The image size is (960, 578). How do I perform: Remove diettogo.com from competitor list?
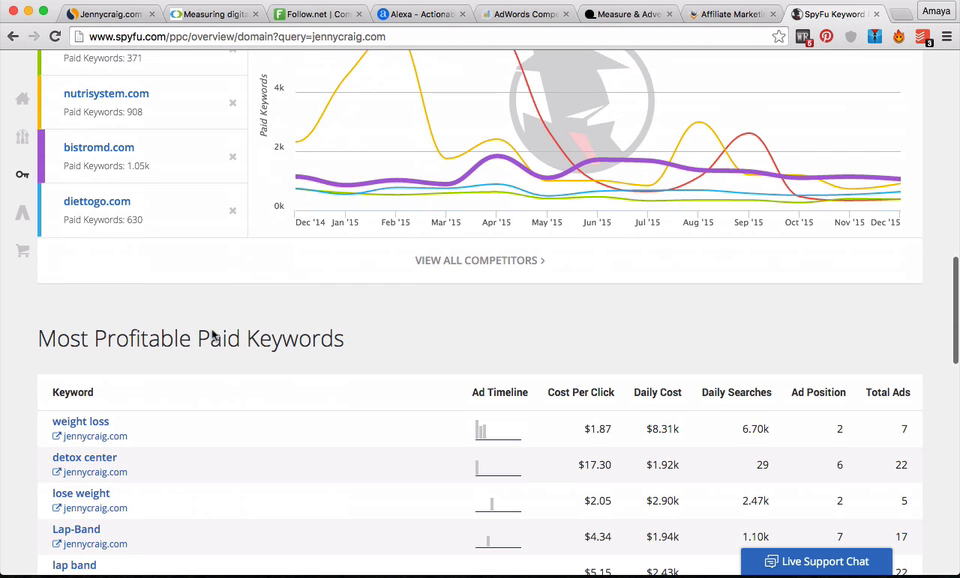[x=233, y=211]
